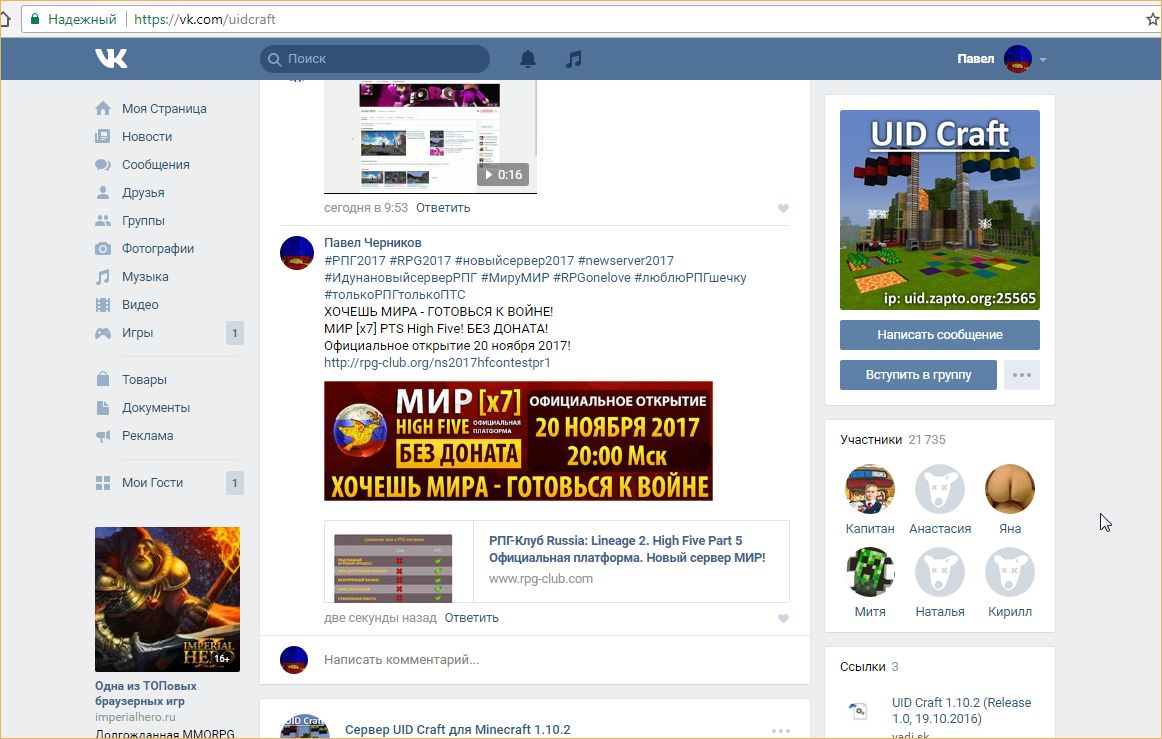Click the VK logo in header
Image resolution: width=1162 pixels, height=739 pixels.
(111, 59)
